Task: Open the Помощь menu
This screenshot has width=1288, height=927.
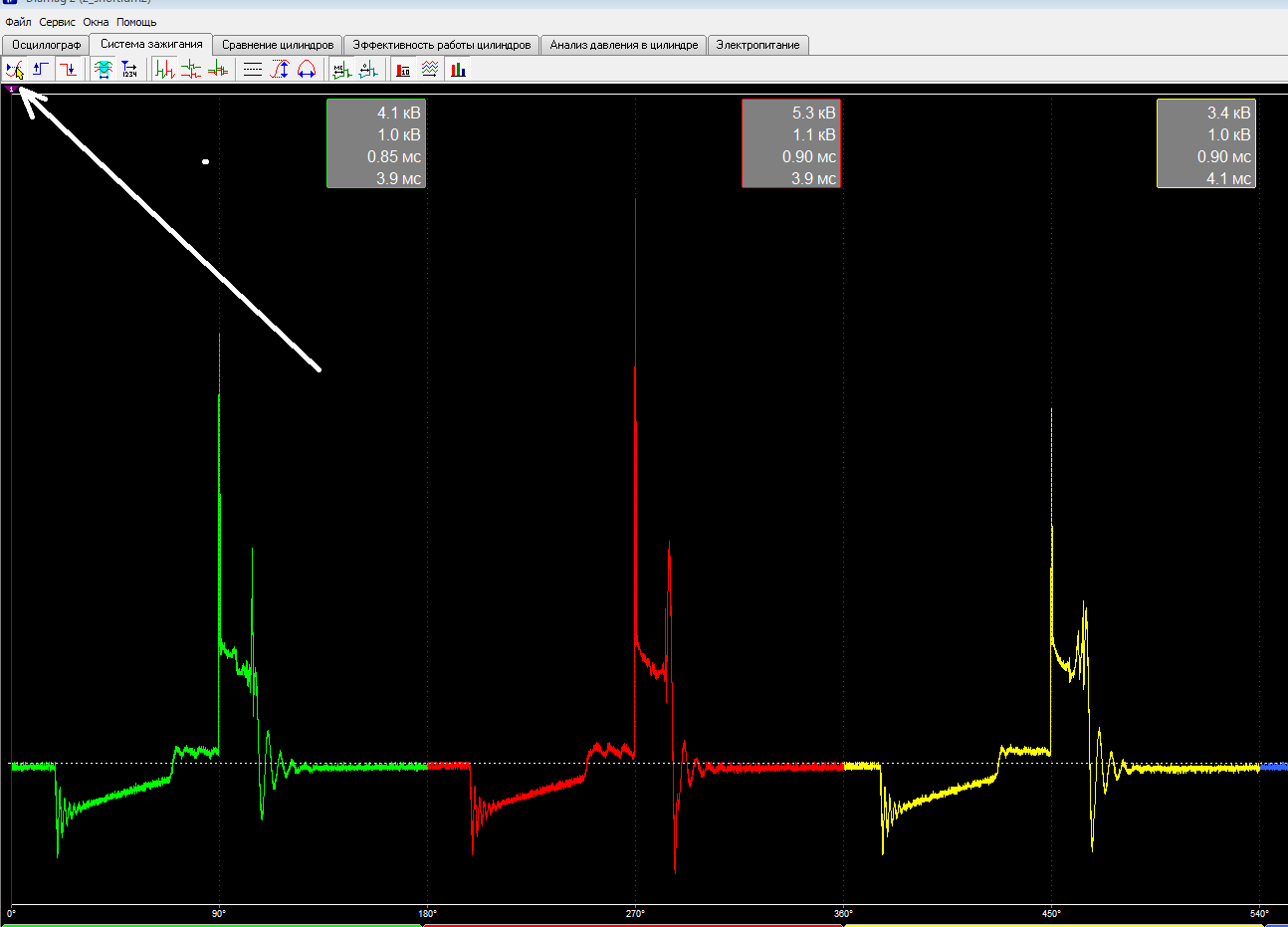Action: tap(136, 22)
